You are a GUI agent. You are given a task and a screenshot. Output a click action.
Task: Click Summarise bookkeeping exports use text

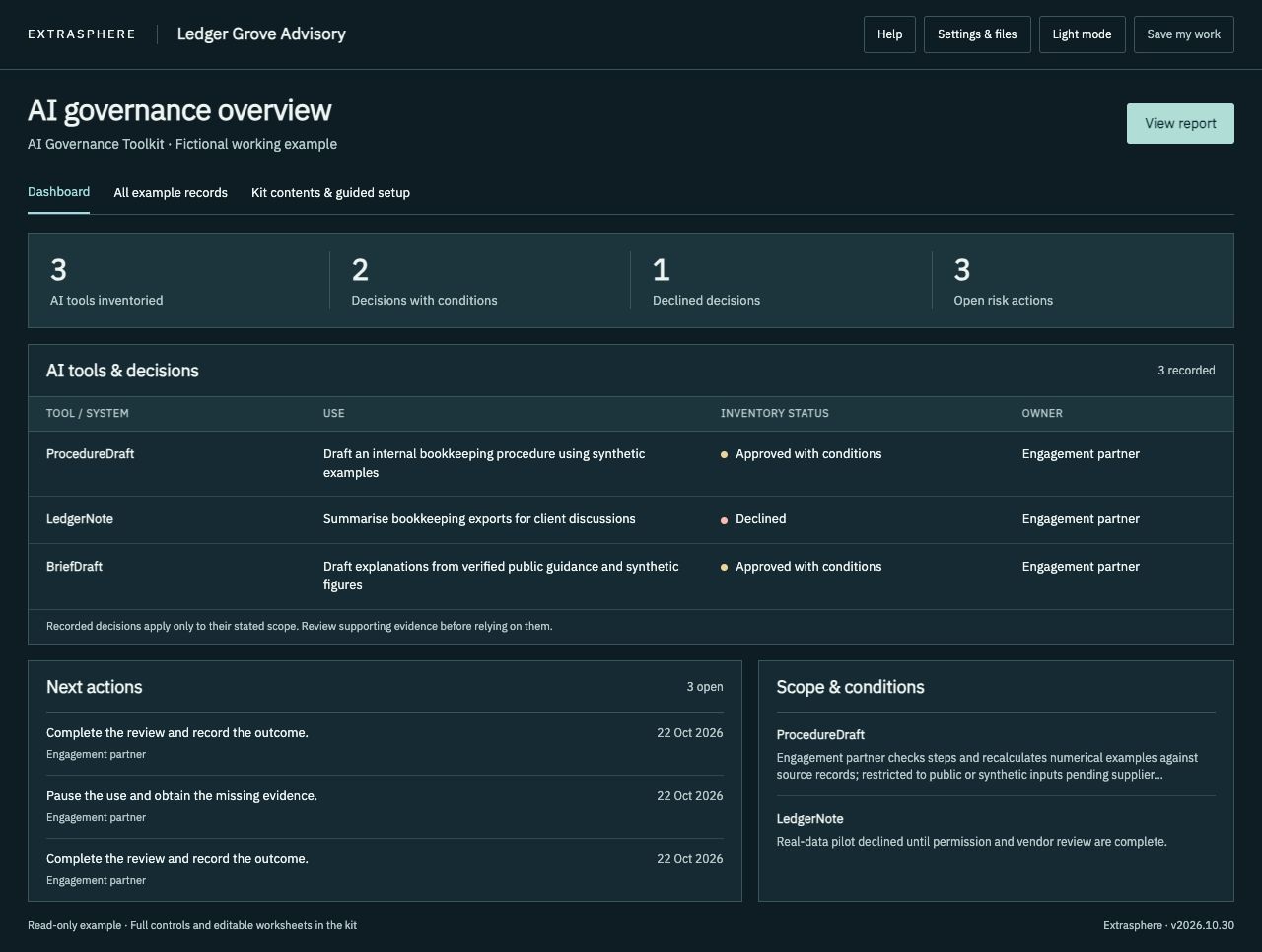coord(479,519)
